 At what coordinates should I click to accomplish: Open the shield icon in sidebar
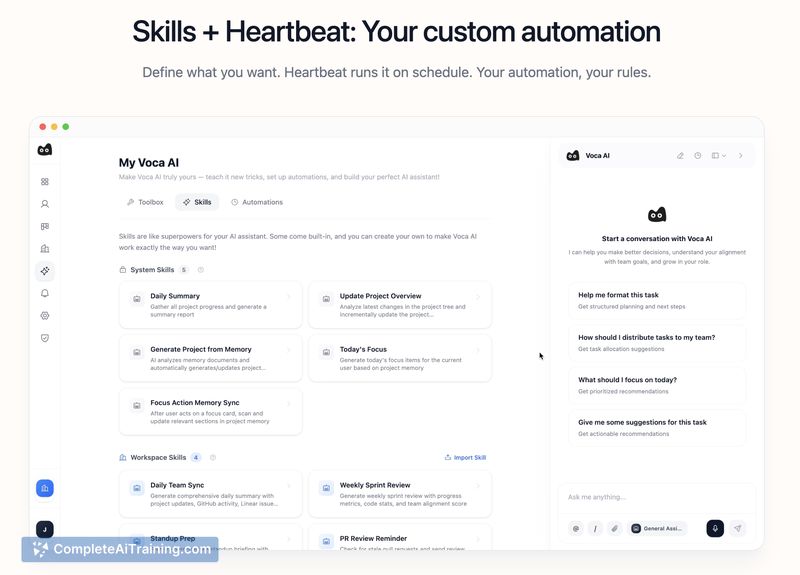[x=45, y=338]
